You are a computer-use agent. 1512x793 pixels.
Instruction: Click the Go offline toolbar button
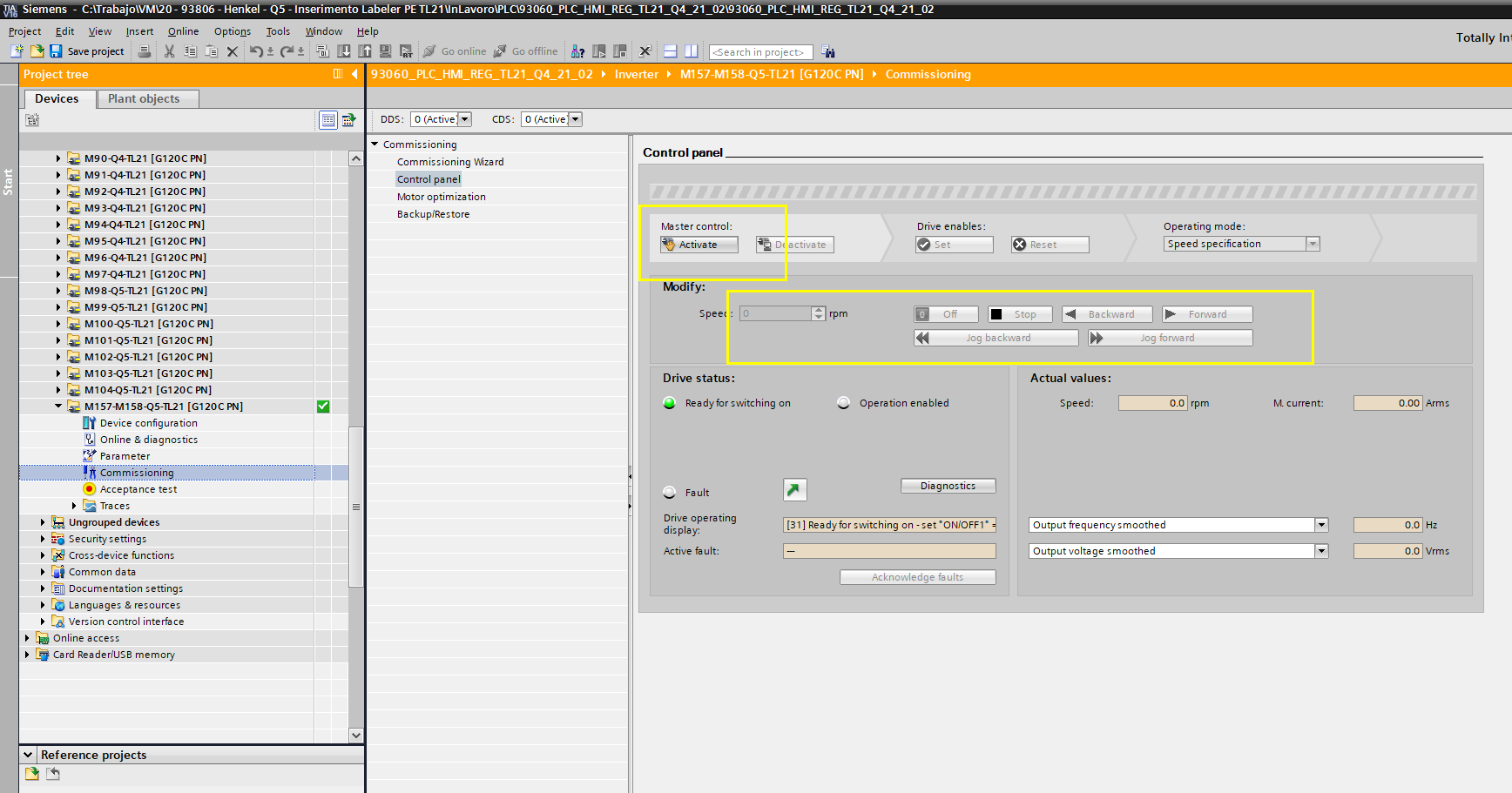pyautogui.click(x=525, y=51)
